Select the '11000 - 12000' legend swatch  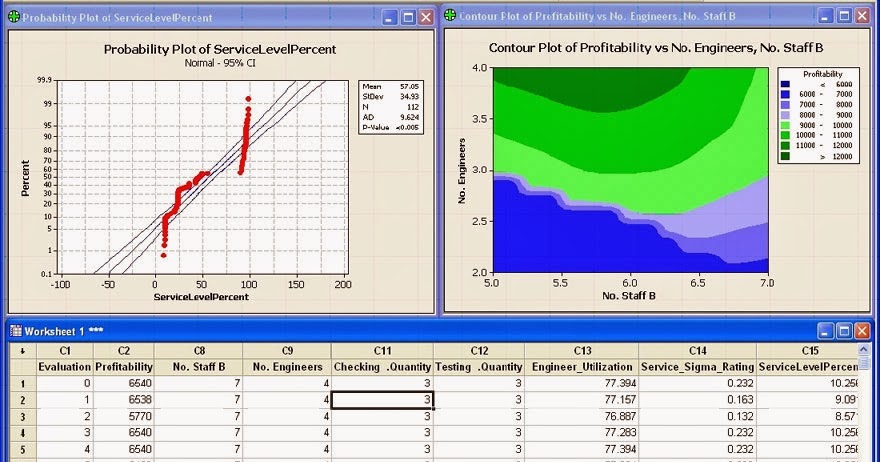click(786, 145)
